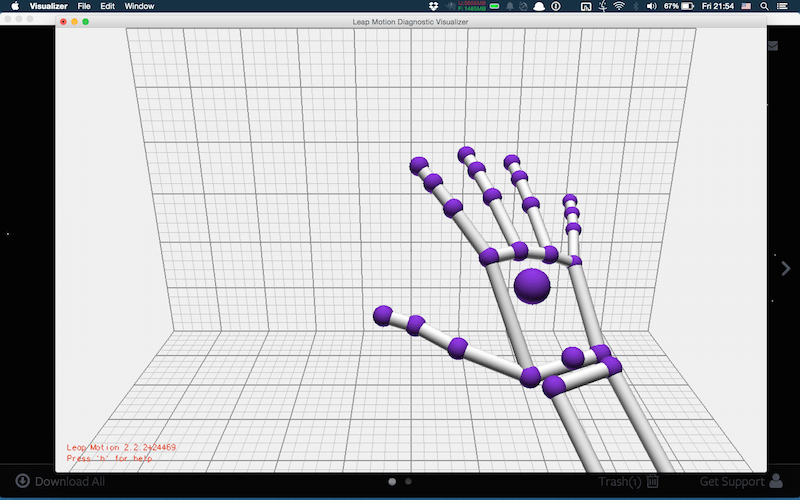Select the second page indicator dot
The height and width of the screenshot is (500, 800).
408,481
